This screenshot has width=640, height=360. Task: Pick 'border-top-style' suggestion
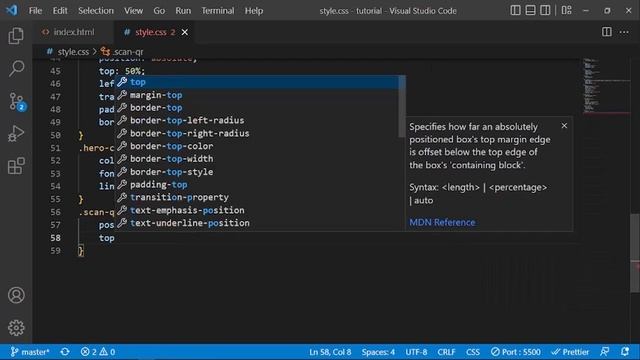pyautogui.click(x=258, y=172)
